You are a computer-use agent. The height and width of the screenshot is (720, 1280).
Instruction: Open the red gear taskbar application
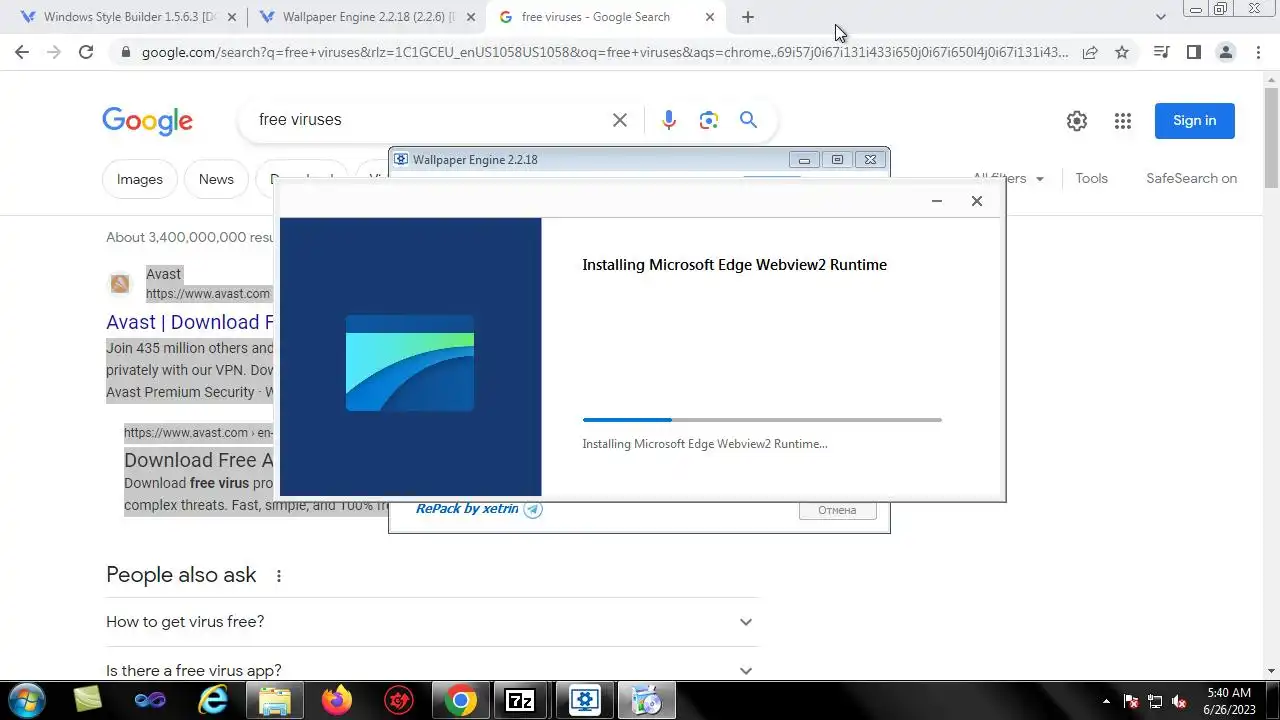pos(399,701)
